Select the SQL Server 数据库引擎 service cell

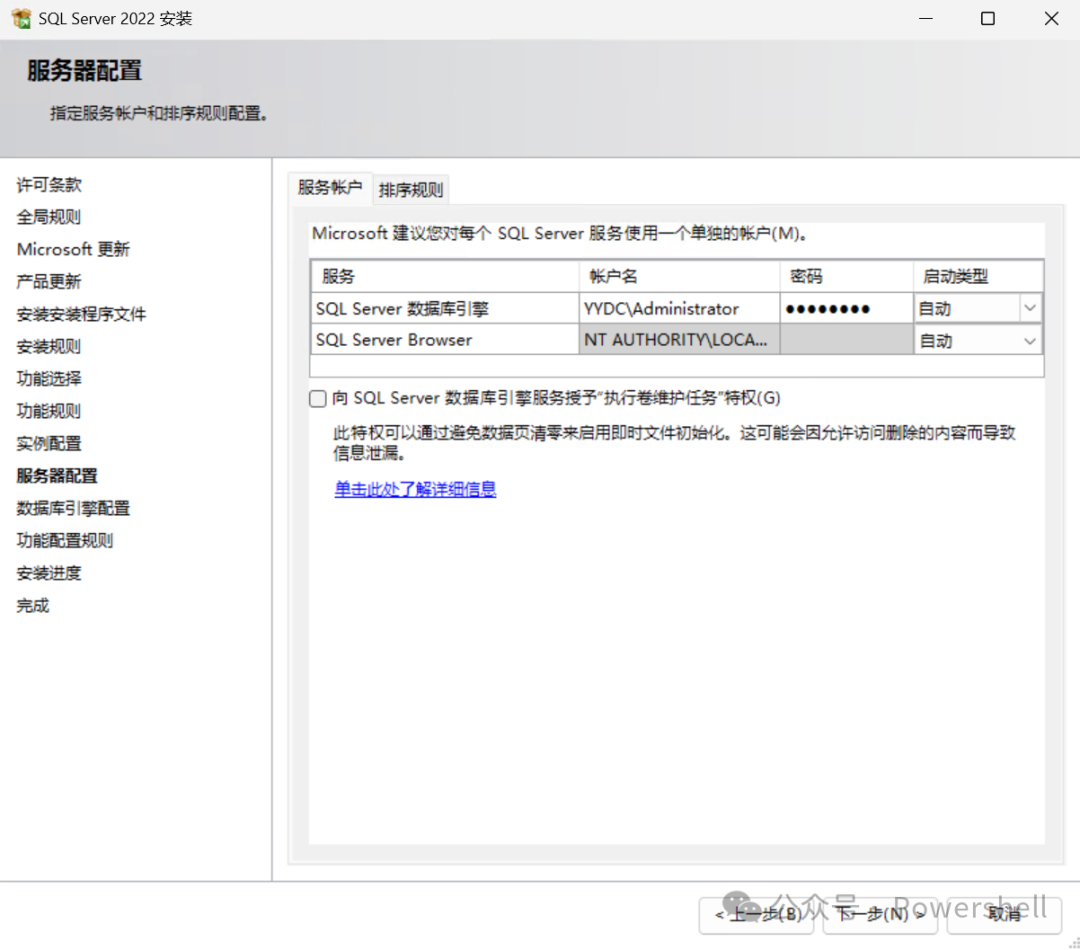pos(445,308)
